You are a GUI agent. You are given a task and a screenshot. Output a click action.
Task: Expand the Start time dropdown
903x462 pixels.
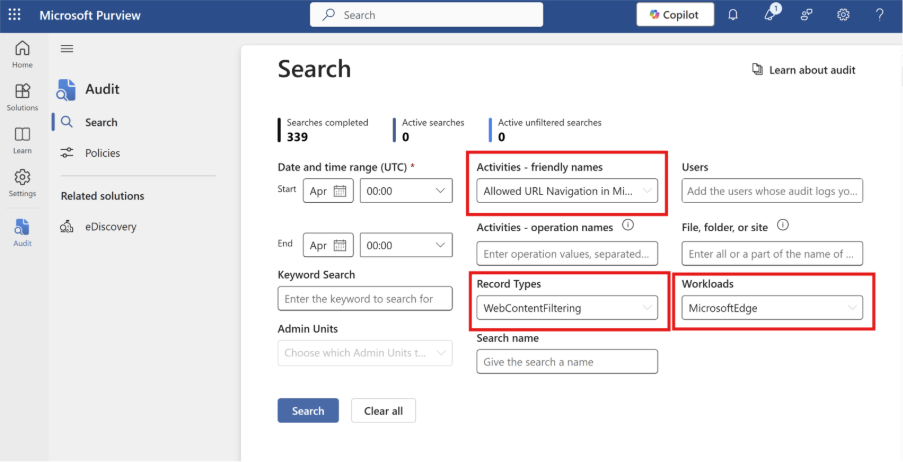406,191
